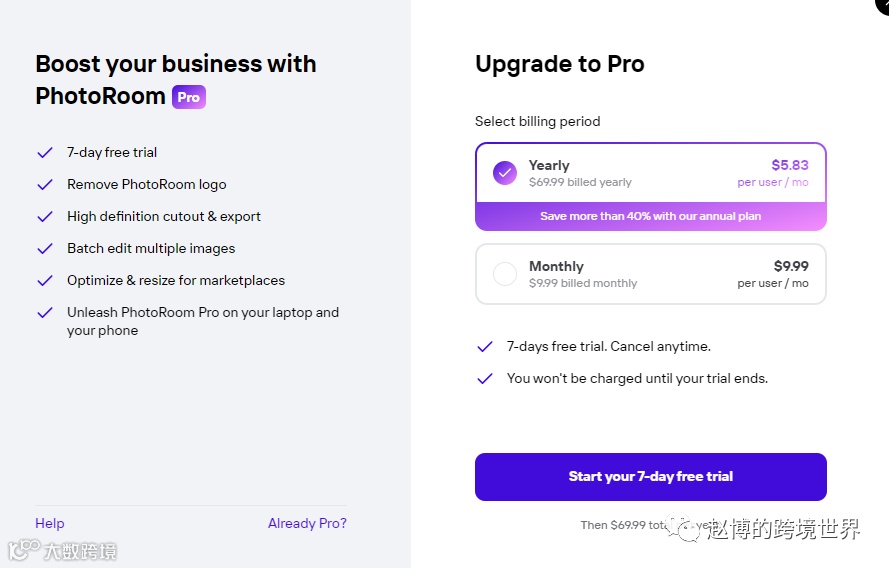Open the Help link
Image resolution: width=889 pixels, height=568 pixels.
pyautogui.click(x=49, y=523)
